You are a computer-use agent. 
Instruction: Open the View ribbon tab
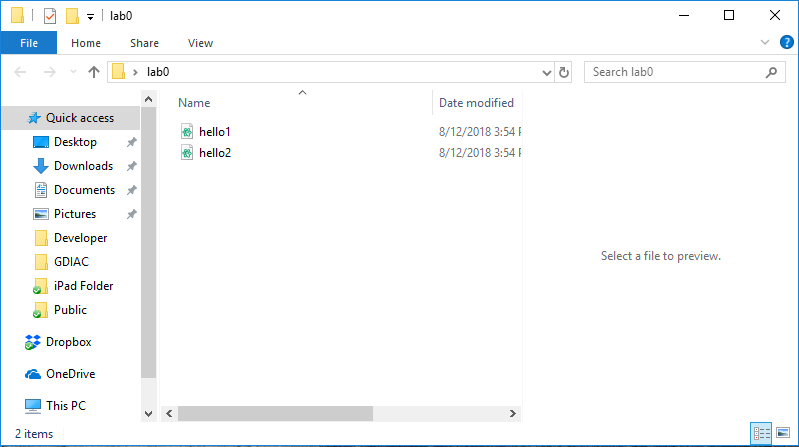pos(200,43)
